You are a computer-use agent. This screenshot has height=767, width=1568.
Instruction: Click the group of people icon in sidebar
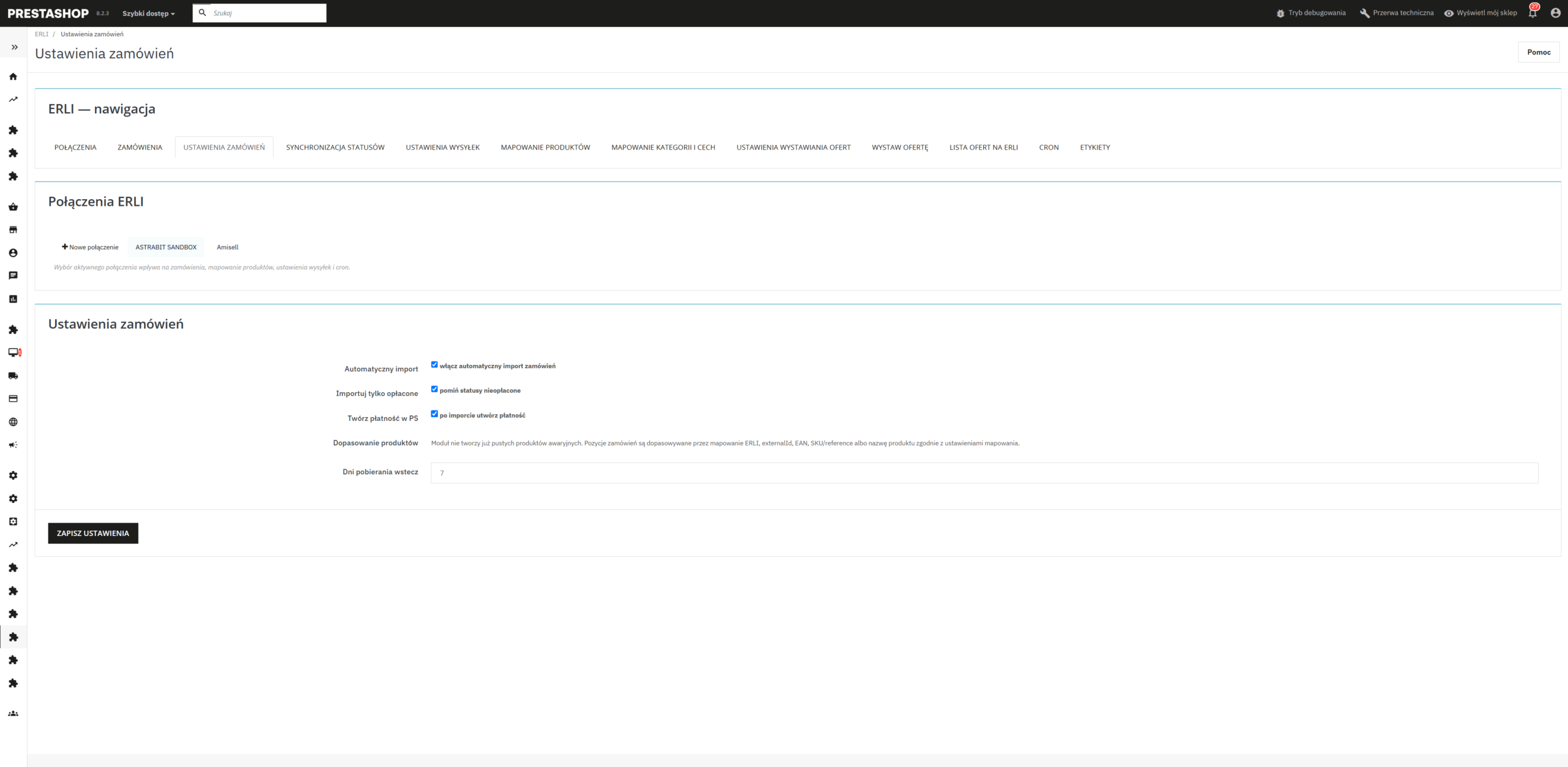[13, 714]
